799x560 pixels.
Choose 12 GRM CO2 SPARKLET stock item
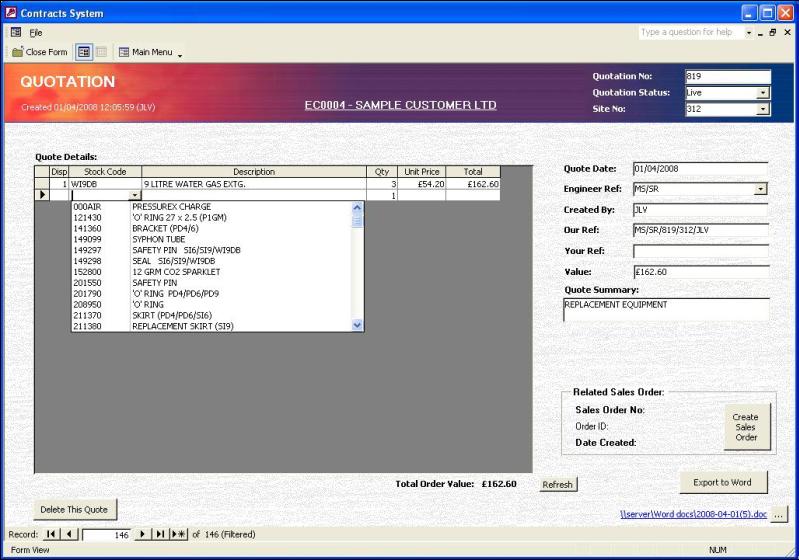pyautogui.click(x=175, y=272)
